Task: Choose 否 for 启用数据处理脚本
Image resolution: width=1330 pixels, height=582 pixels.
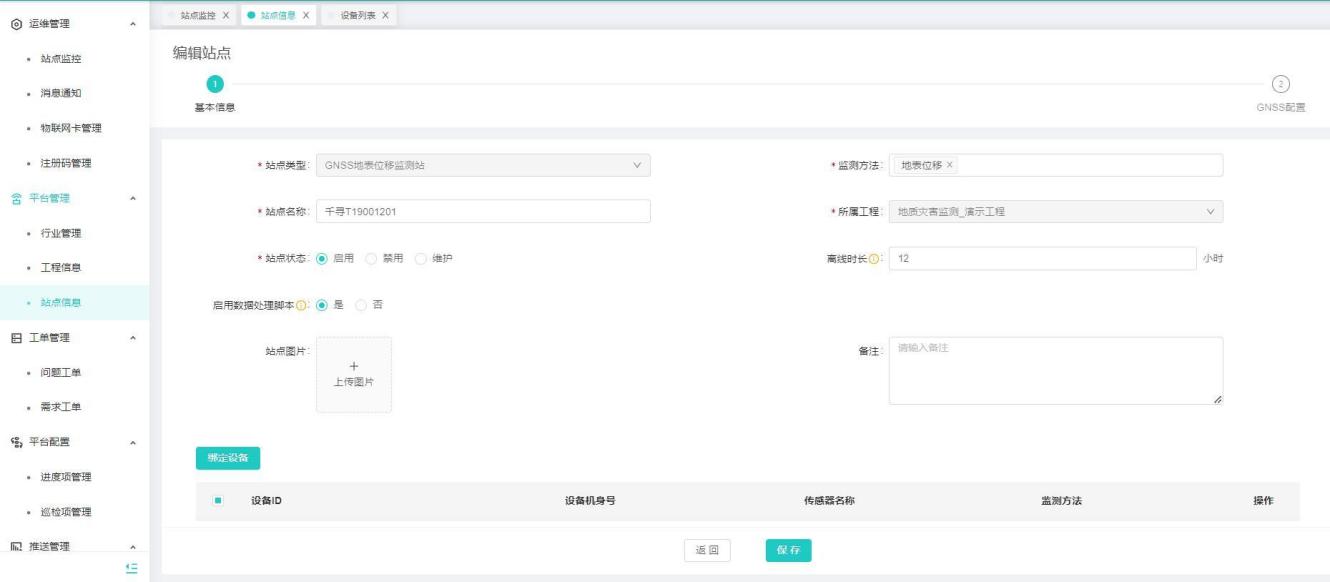Action: point(361,305)
